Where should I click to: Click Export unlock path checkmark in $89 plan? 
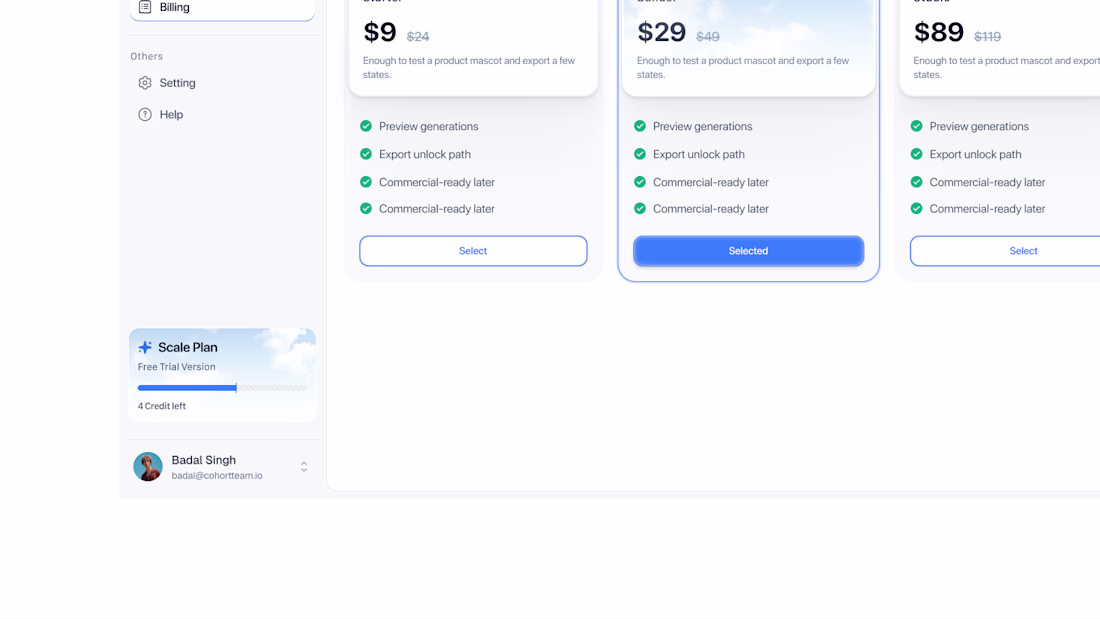[916, 154]
